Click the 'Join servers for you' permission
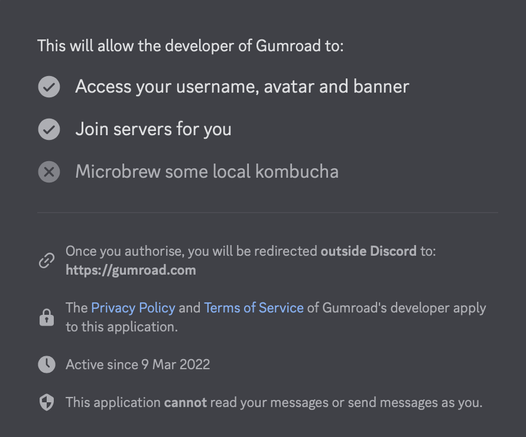Screen dimensions: 526x437 [154, 129]
